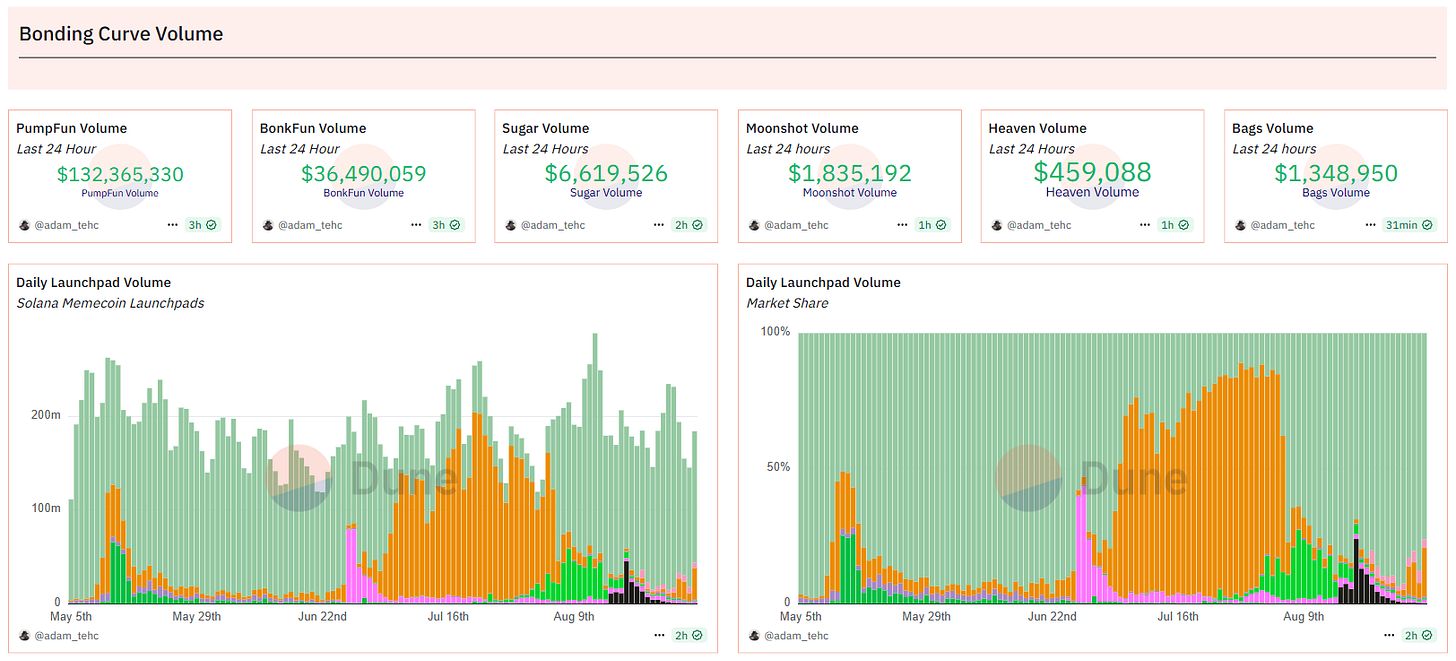Open the three-dot menu on Sugar Volume card
The height and width of the screenshot is (661, 1456).
[x=659, y=225]
